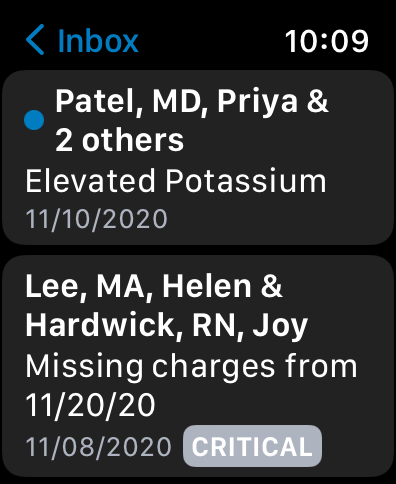Tap the word Potassium in subject

[246, 181]
